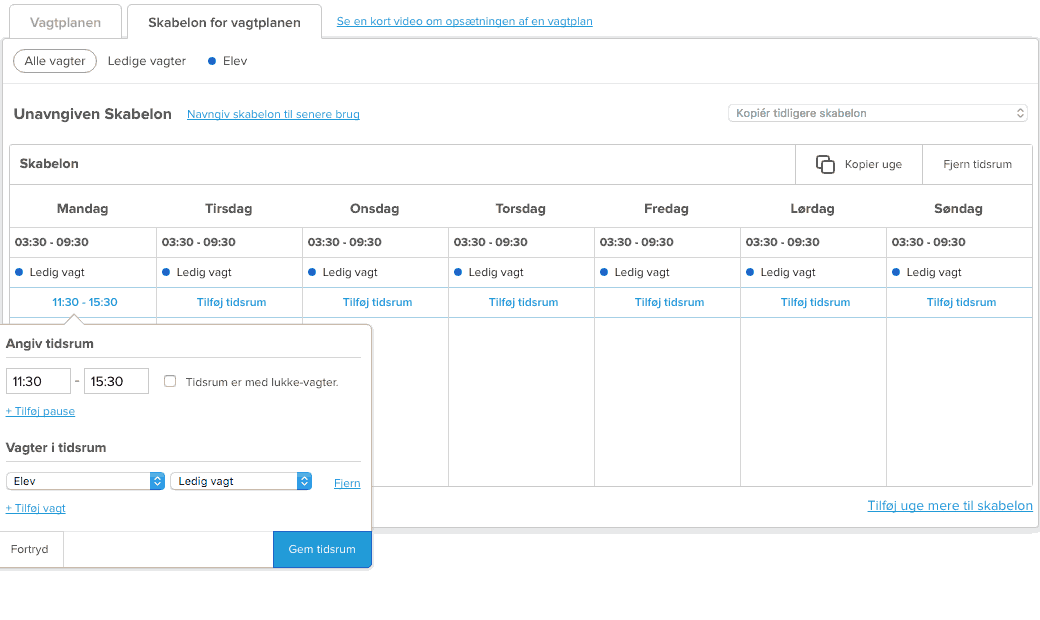The height and width of the screenshot is (620, 1040).
Task: Click blue dot next to Mandag's Ledig vagt
Action: tap(18, 271)
